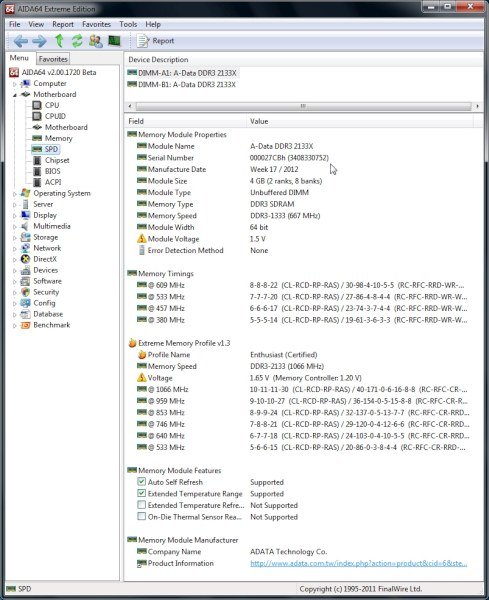Select the Serial Number row

click(300, 158)
